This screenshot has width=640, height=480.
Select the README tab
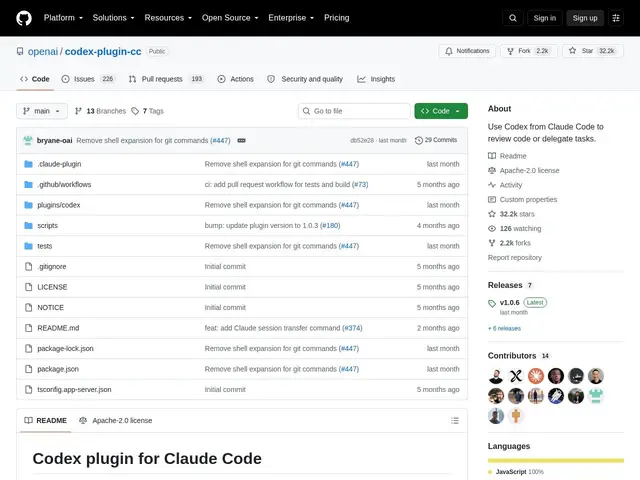coord(45,420)
